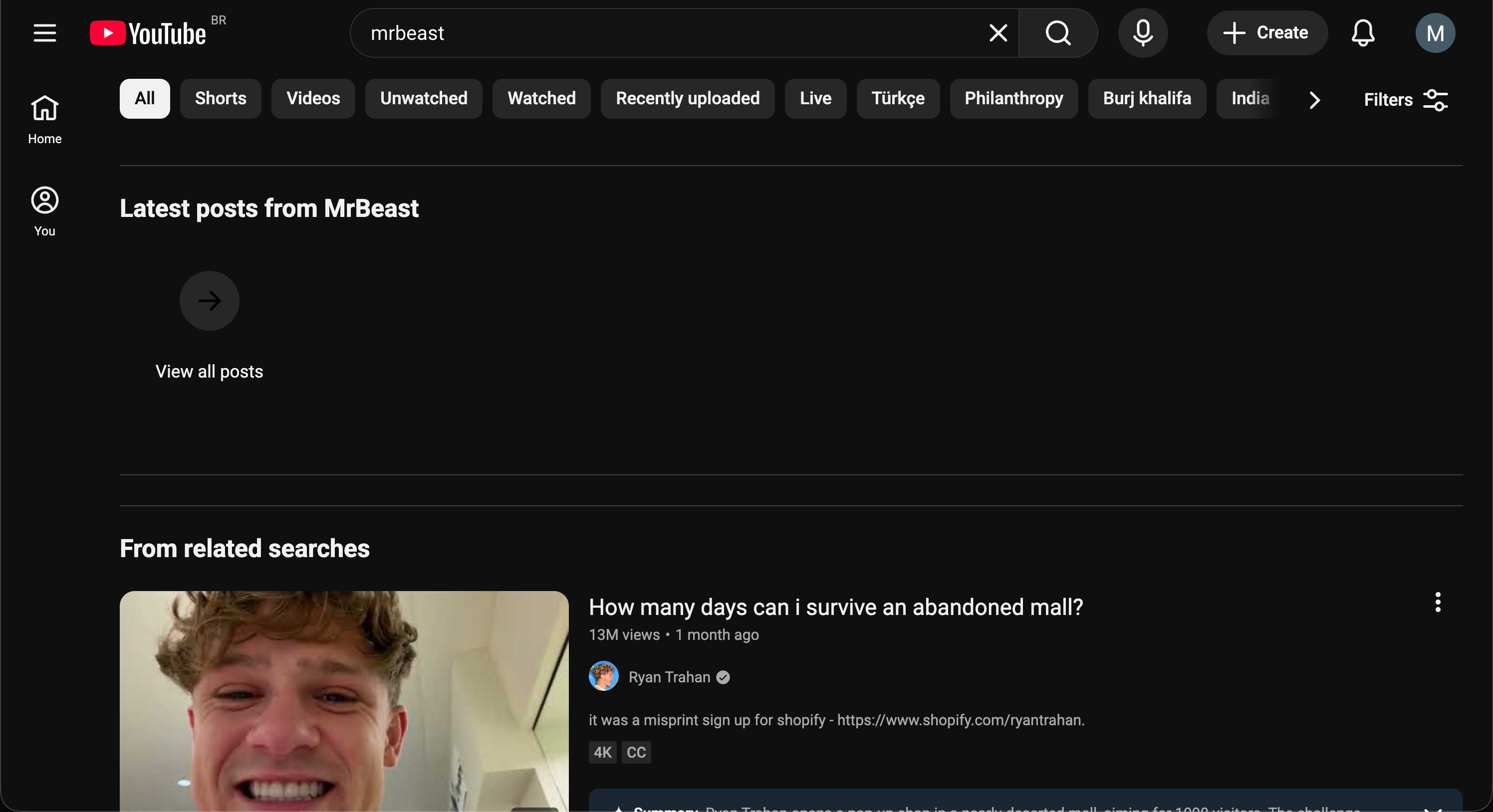This screenshot has height=812, width=1493.
Task: Click the arrow to view all posts
Action: point(209,301)
